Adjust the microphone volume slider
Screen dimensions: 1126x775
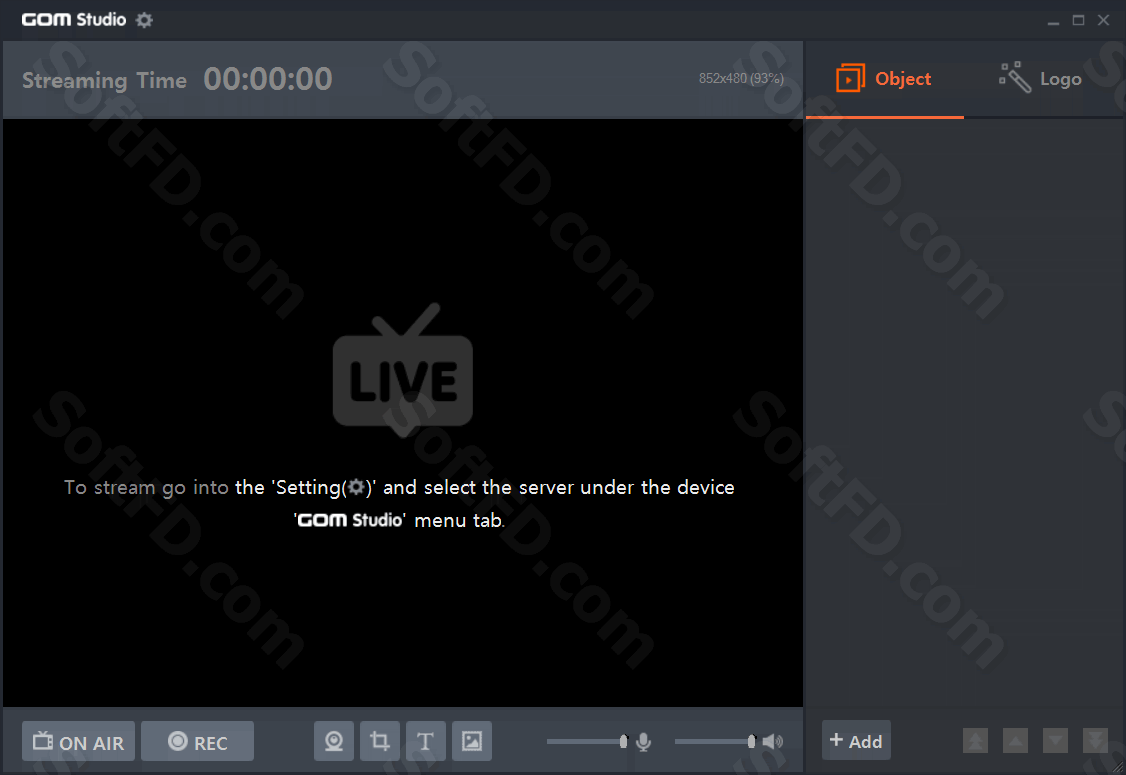587,741
